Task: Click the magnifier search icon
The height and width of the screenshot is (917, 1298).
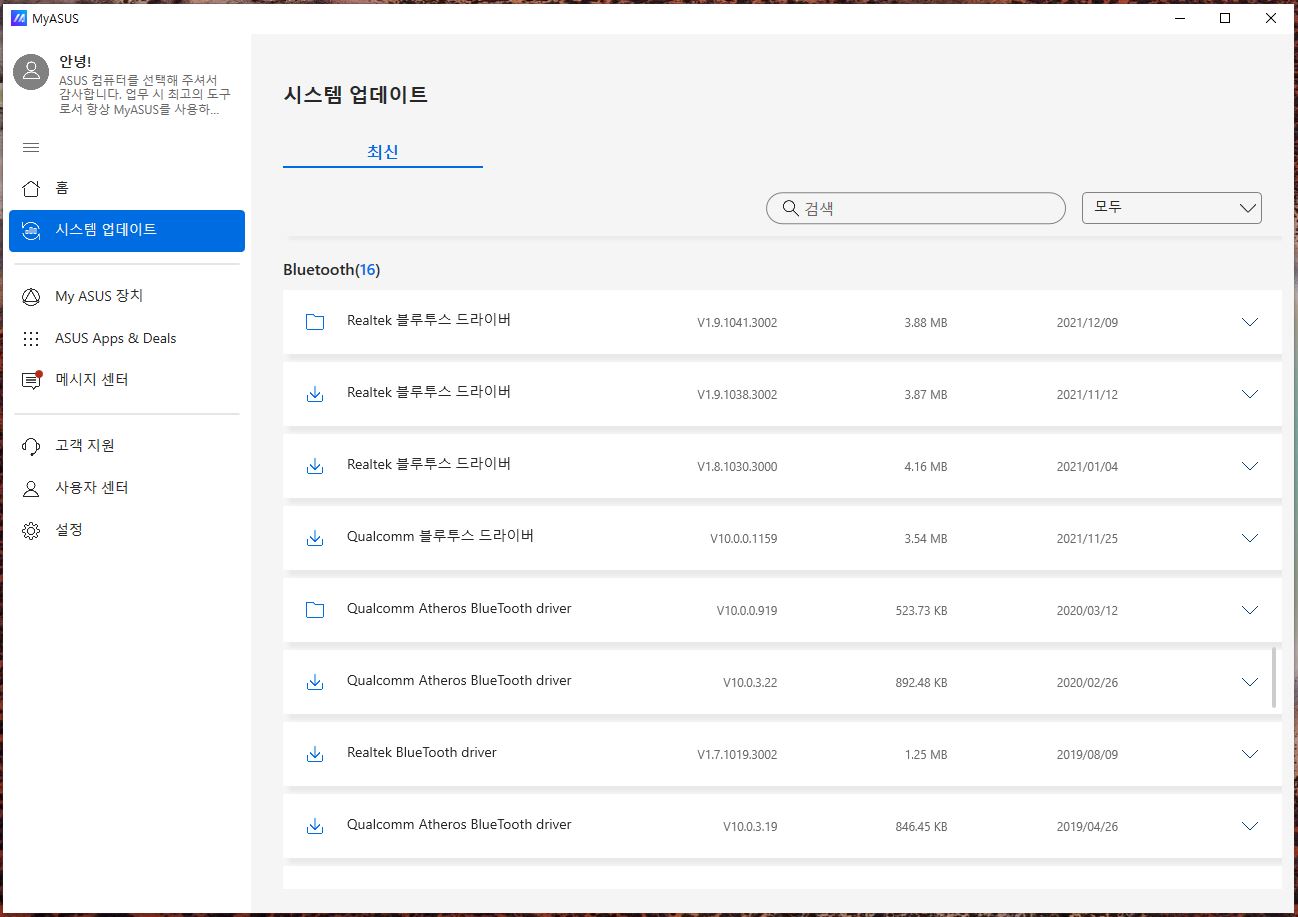Action: pos(790,208)
